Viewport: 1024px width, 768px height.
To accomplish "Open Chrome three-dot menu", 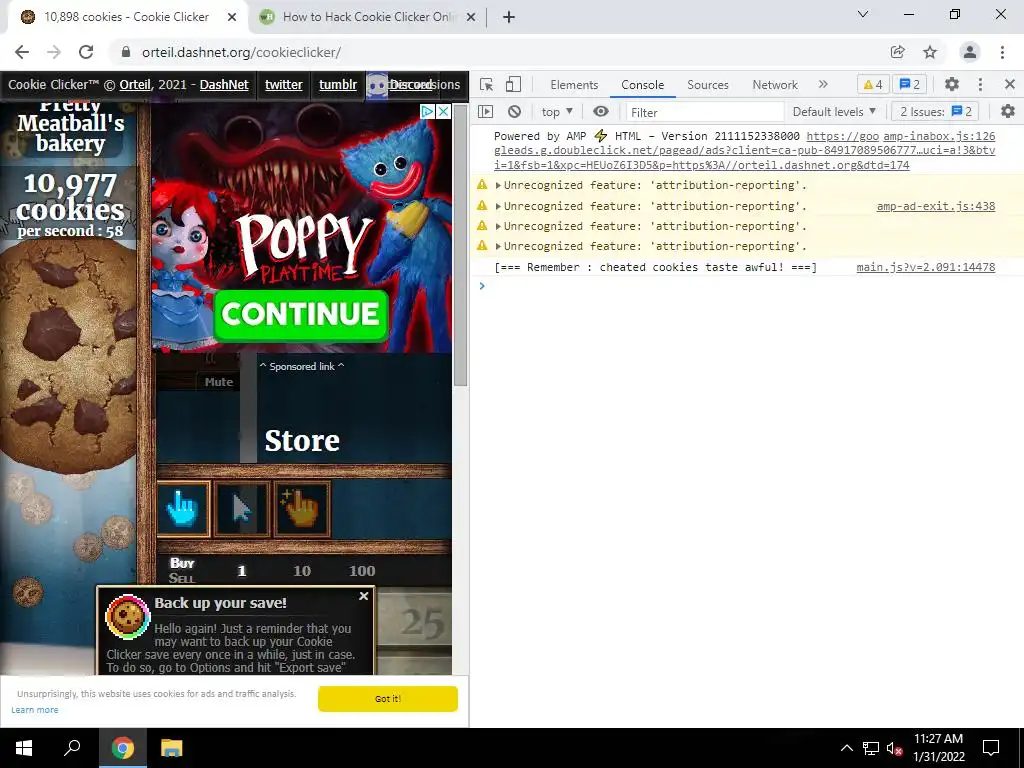I will (x=1002, y=52).
